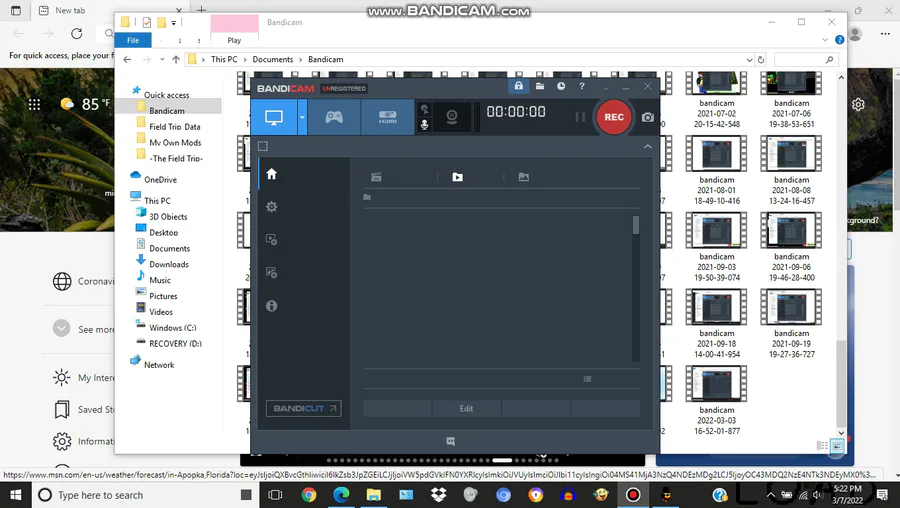This screenshot has height=508, width=900.
Task: Click the rectangle area selection icon
Action: click(x=263, y=146)
